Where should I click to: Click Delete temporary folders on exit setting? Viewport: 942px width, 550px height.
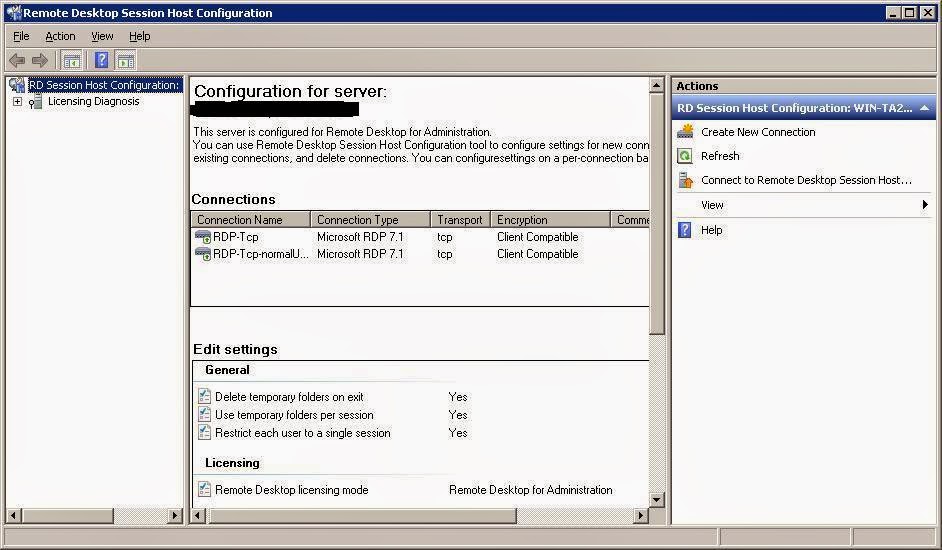(x=289, y=397)
